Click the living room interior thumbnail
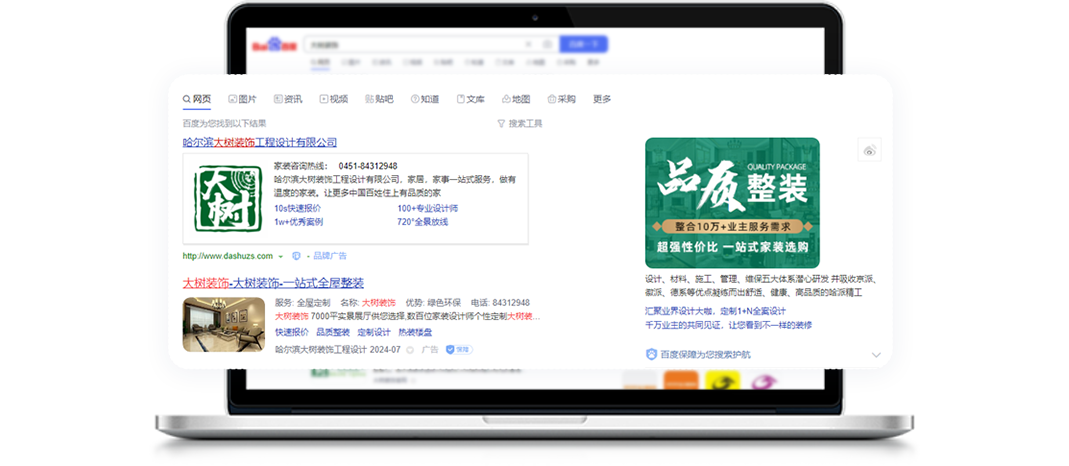Screen dimensions: 1069x466 click(224, 324)
